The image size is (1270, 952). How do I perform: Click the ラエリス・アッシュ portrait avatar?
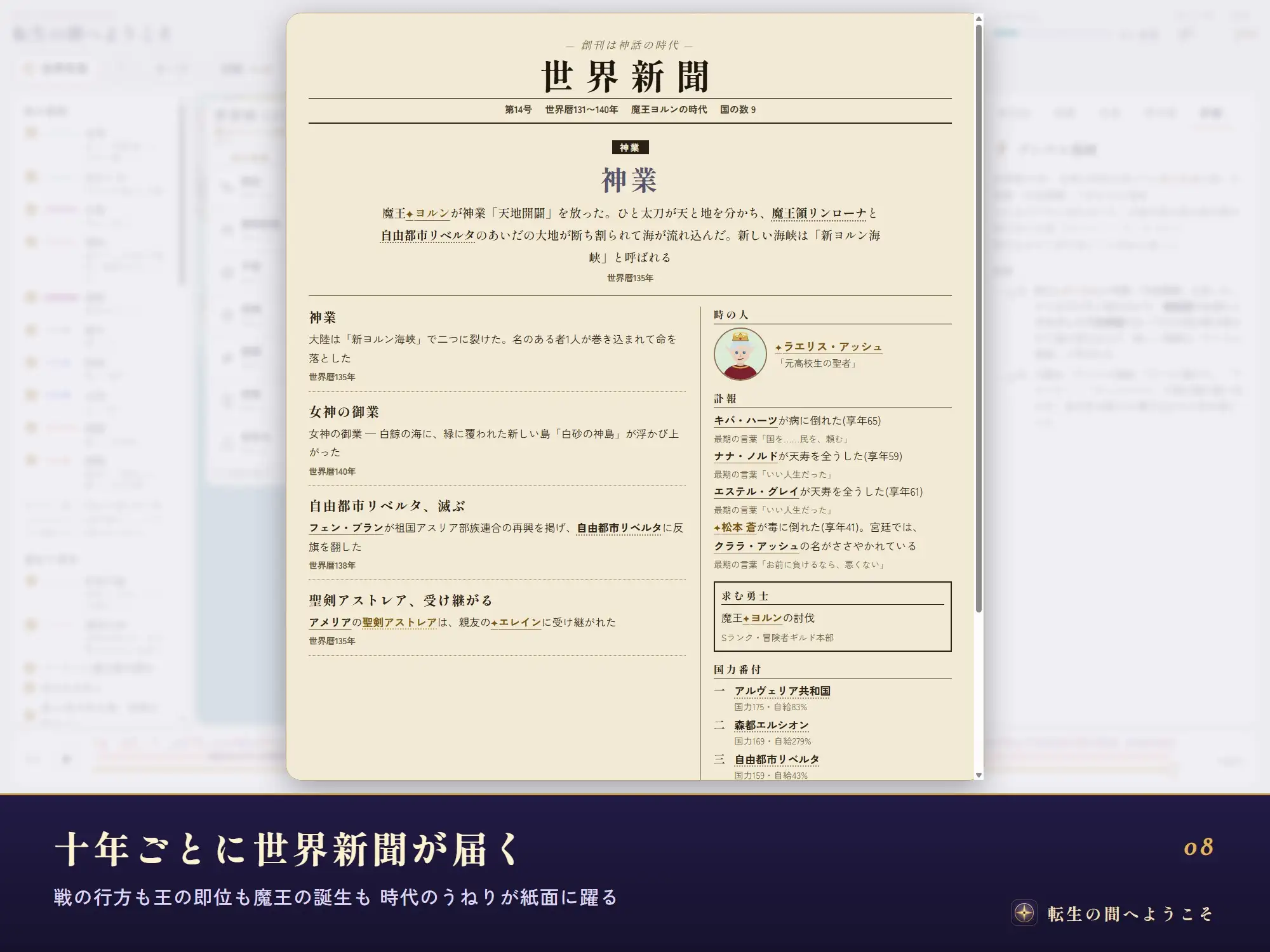740,354
